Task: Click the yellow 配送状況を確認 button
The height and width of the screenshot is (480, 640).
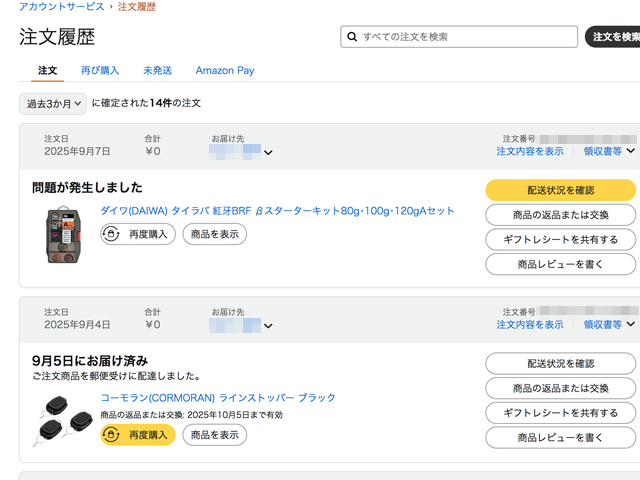Action: 560,190
